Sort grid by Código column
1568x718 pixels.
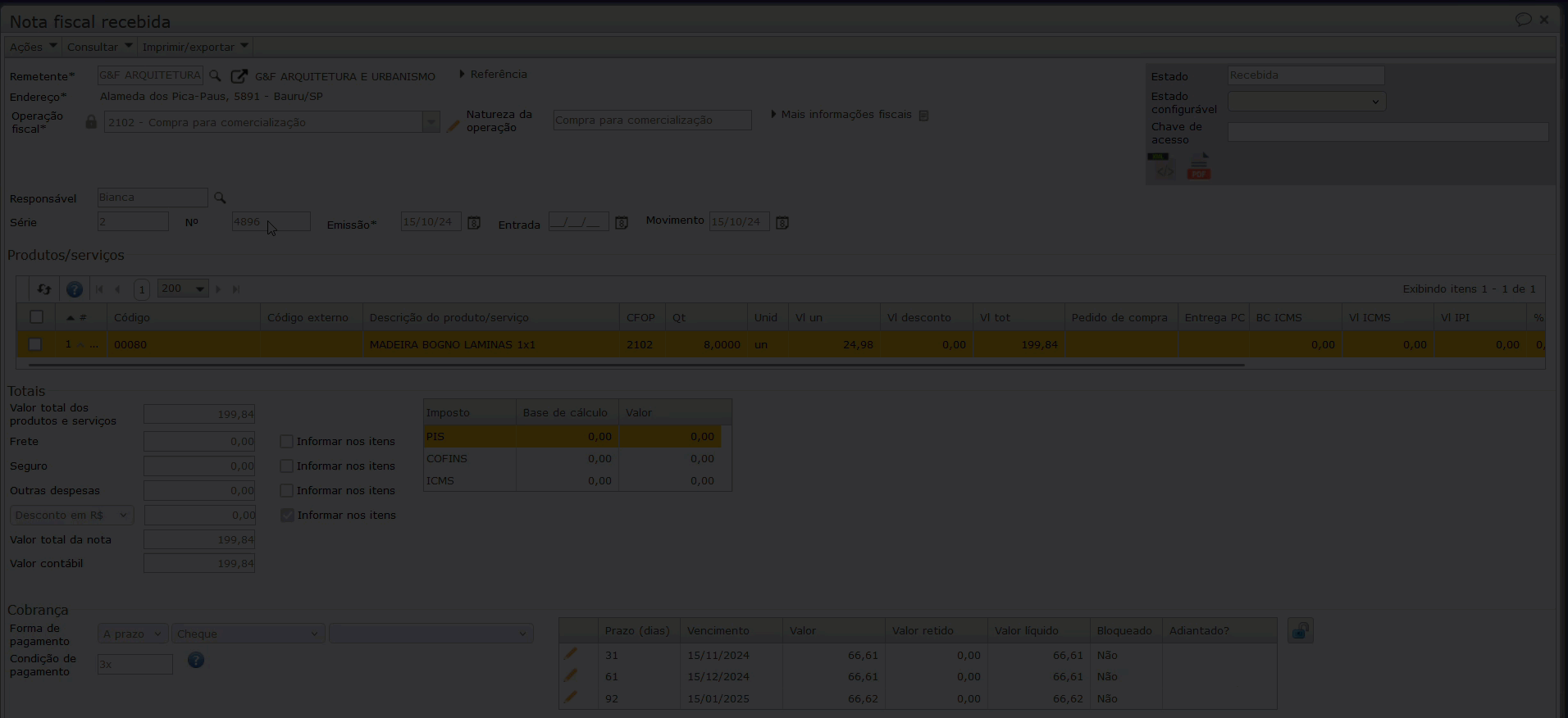click(x=184, y=318)
